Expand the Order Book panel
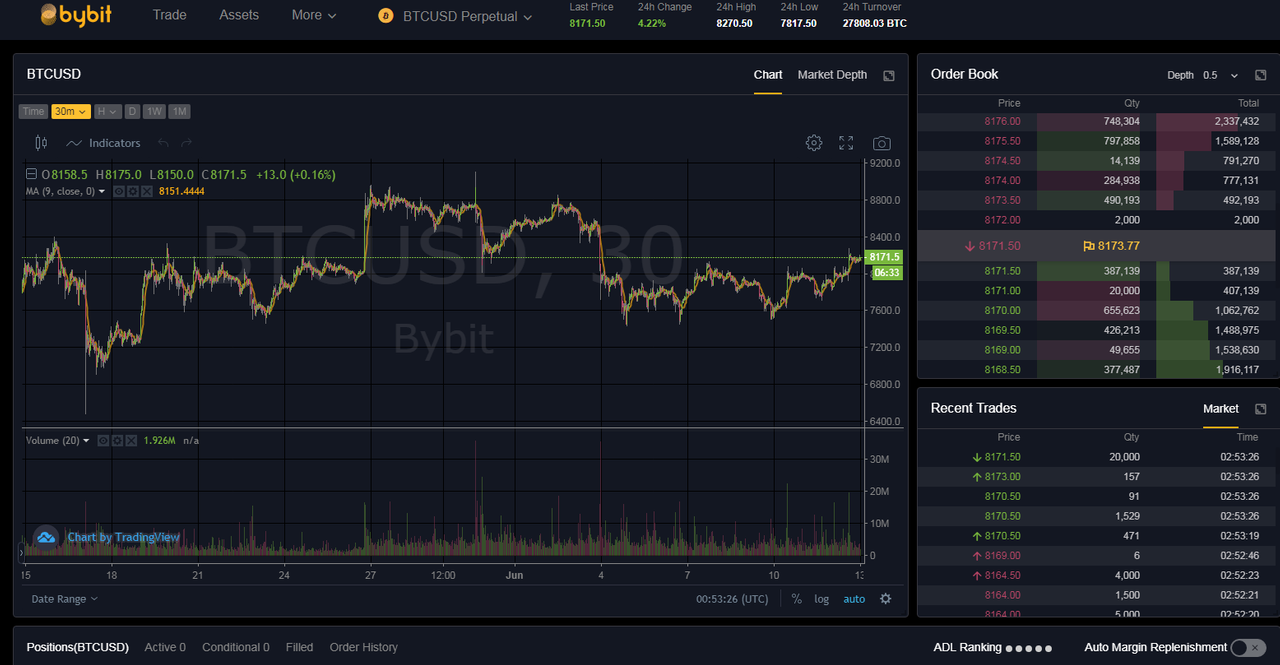The image size is (1280, 665). pos(1260,75)
